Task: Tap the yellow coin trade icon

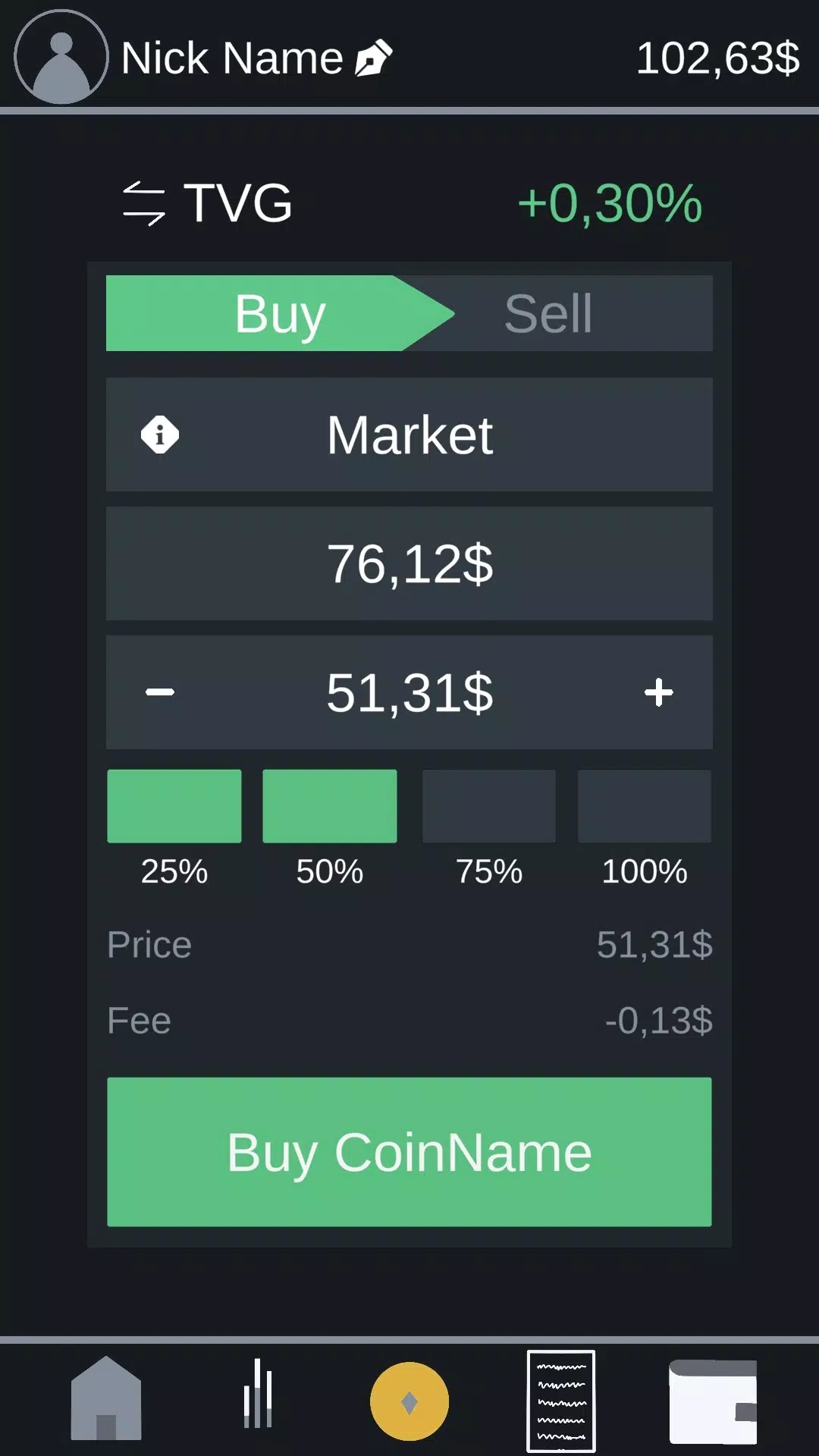Action: [x=409, y=1401]
